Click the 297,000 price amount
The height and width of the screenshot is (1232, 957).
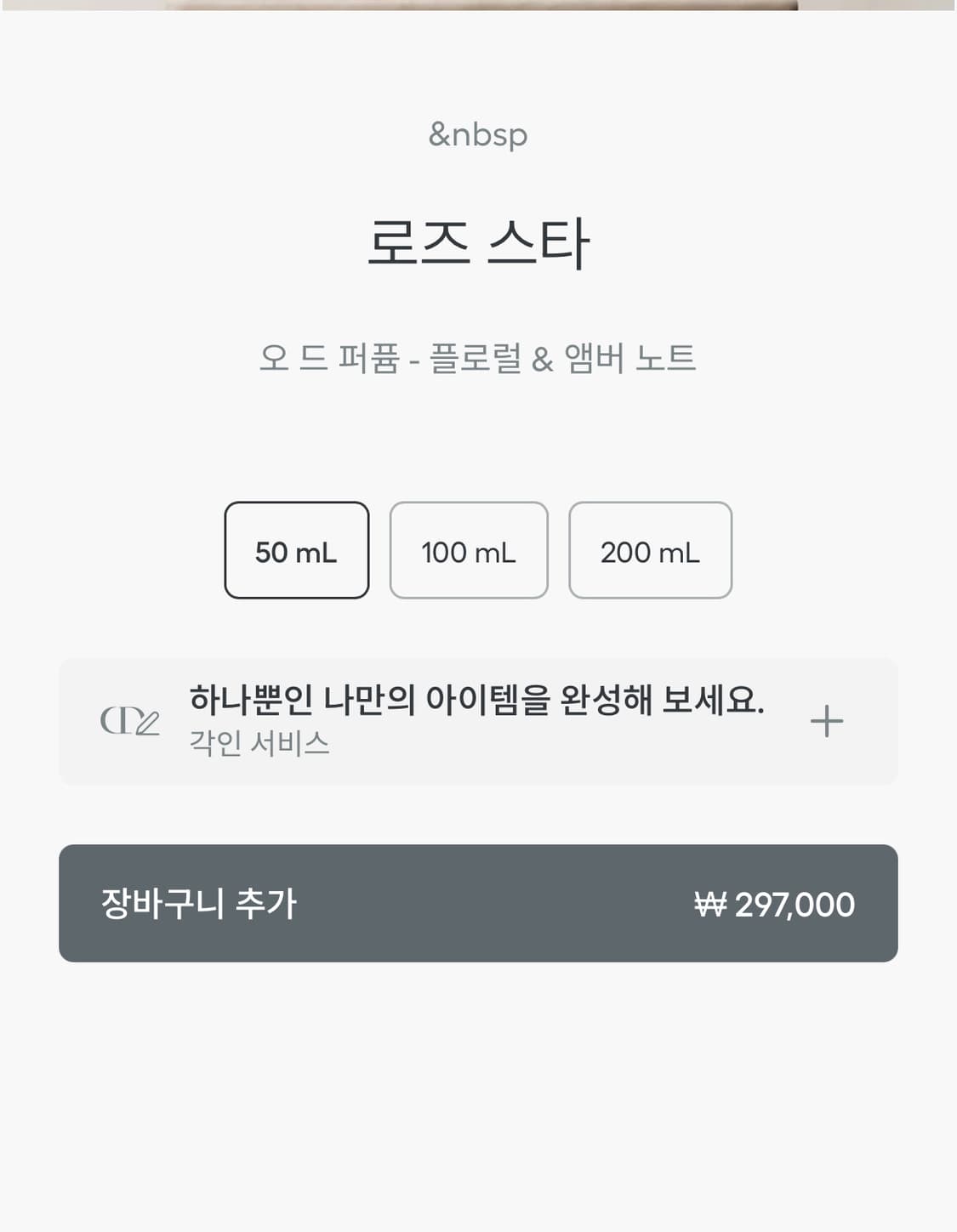click(795, 905)
